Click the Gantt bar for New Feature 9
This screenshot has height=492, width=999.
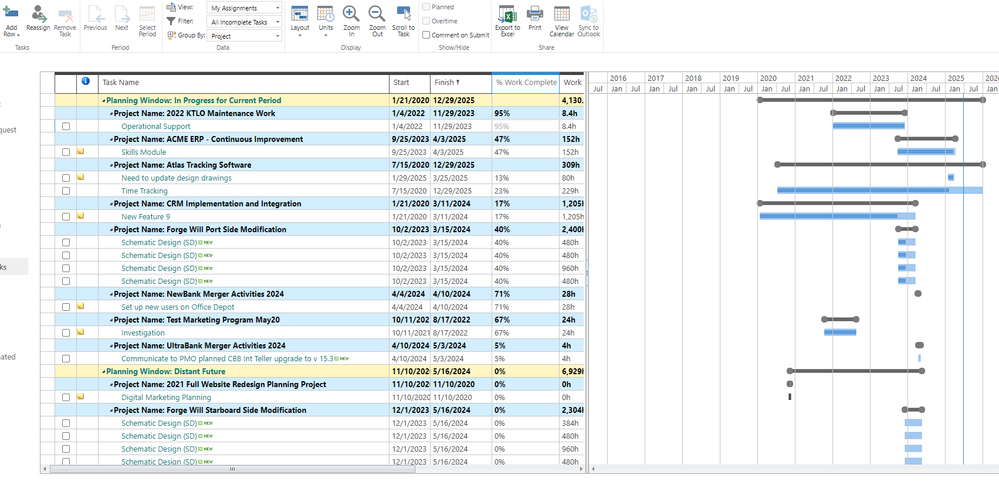(836, 216)
